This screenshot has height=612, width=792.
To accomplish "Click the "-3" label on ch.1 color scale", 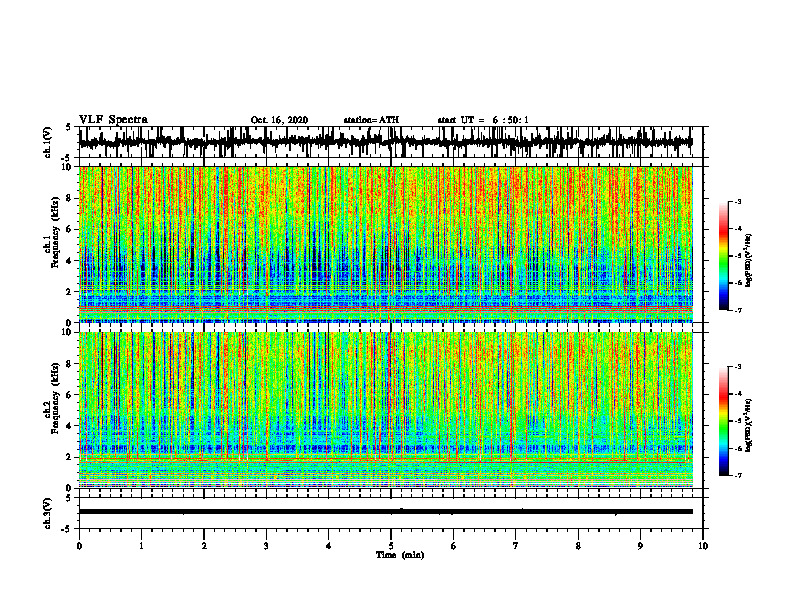I will pos(737,202).
